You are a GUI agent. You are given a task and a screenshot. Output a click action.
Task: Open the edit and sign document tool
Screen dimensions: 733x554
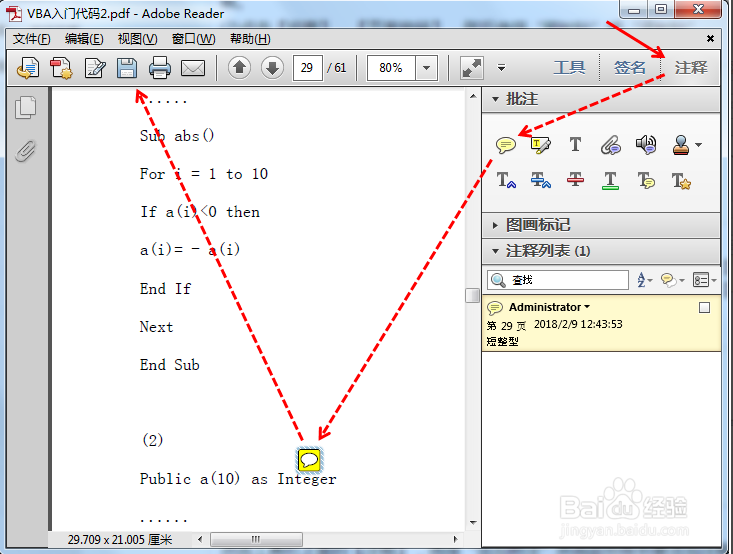[94, 68]
